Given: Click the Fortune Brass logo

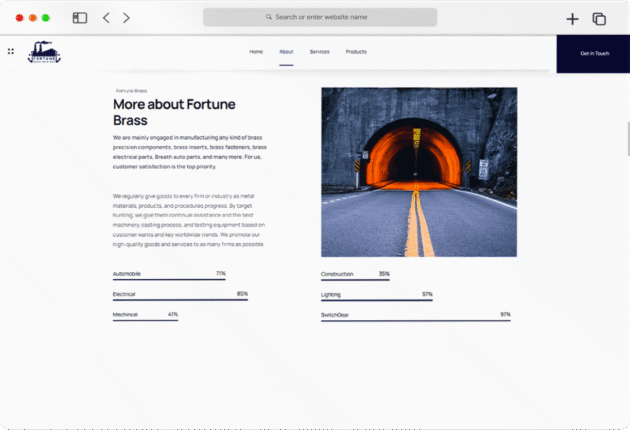Looking at the screenshot, I should click(44, 52).
